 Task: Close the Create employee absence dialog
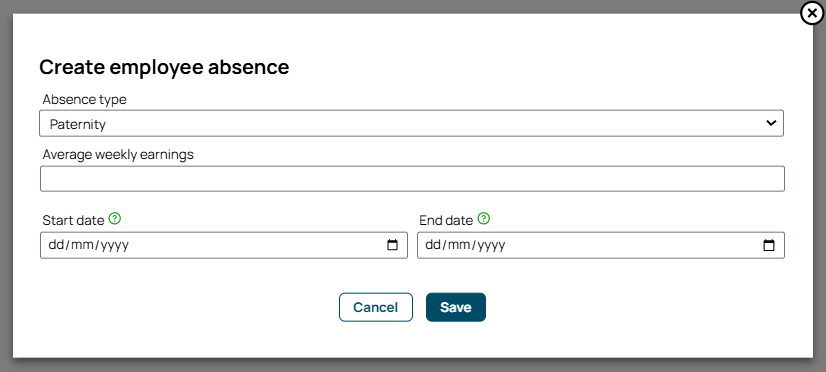pyautogui.click(x=812, y=14)
